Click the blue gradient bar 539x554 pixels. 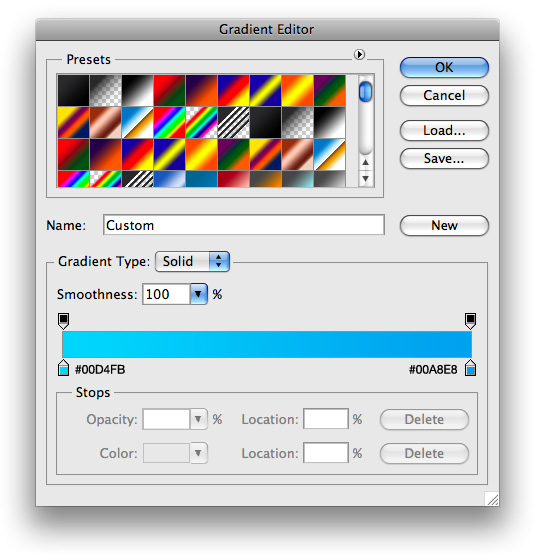[x=267, y=344]
